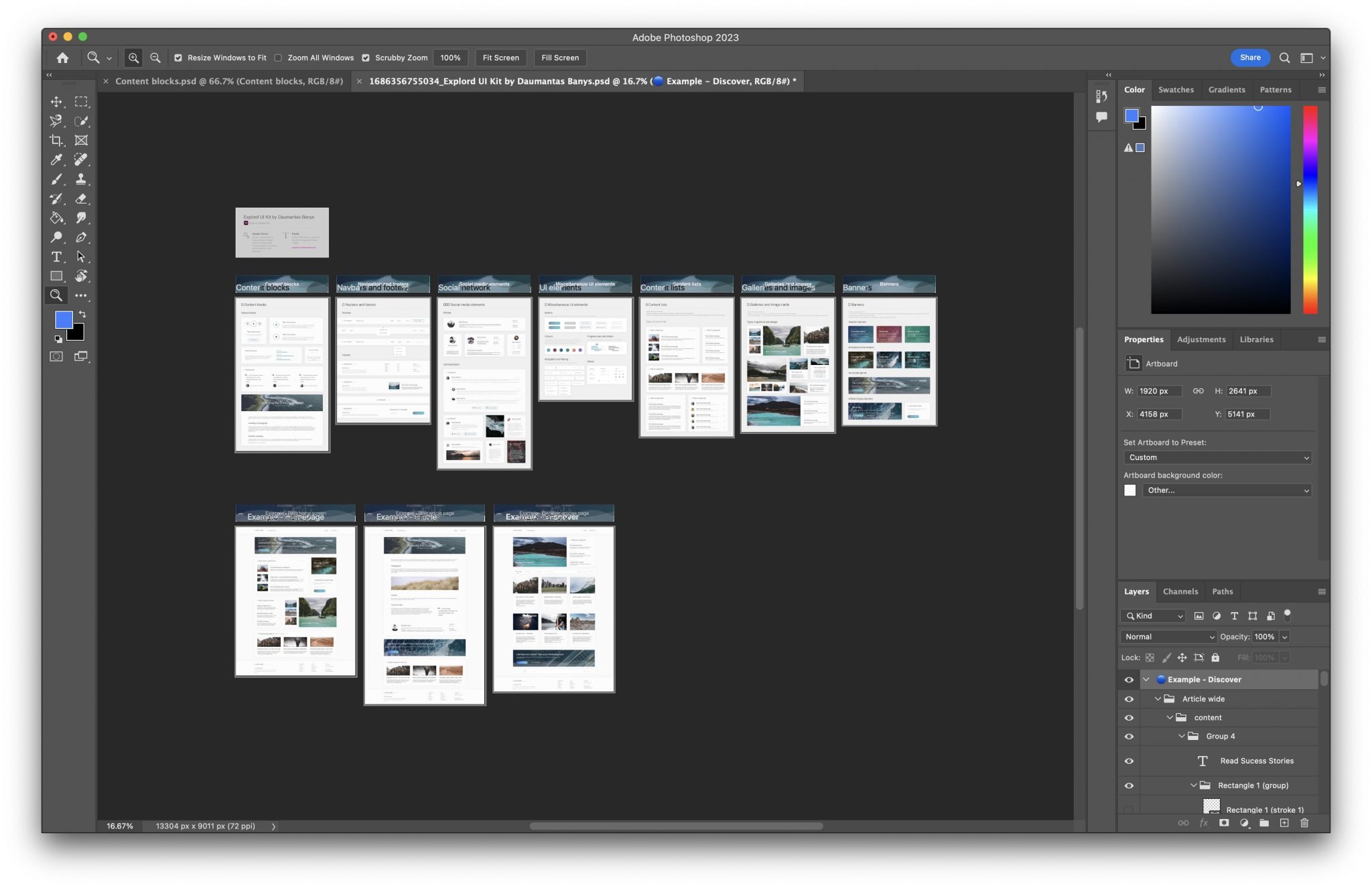Disable Scrubby Zoom
Image resolution: width=1372 pixels, height=888 pixels.
(367, 58)
